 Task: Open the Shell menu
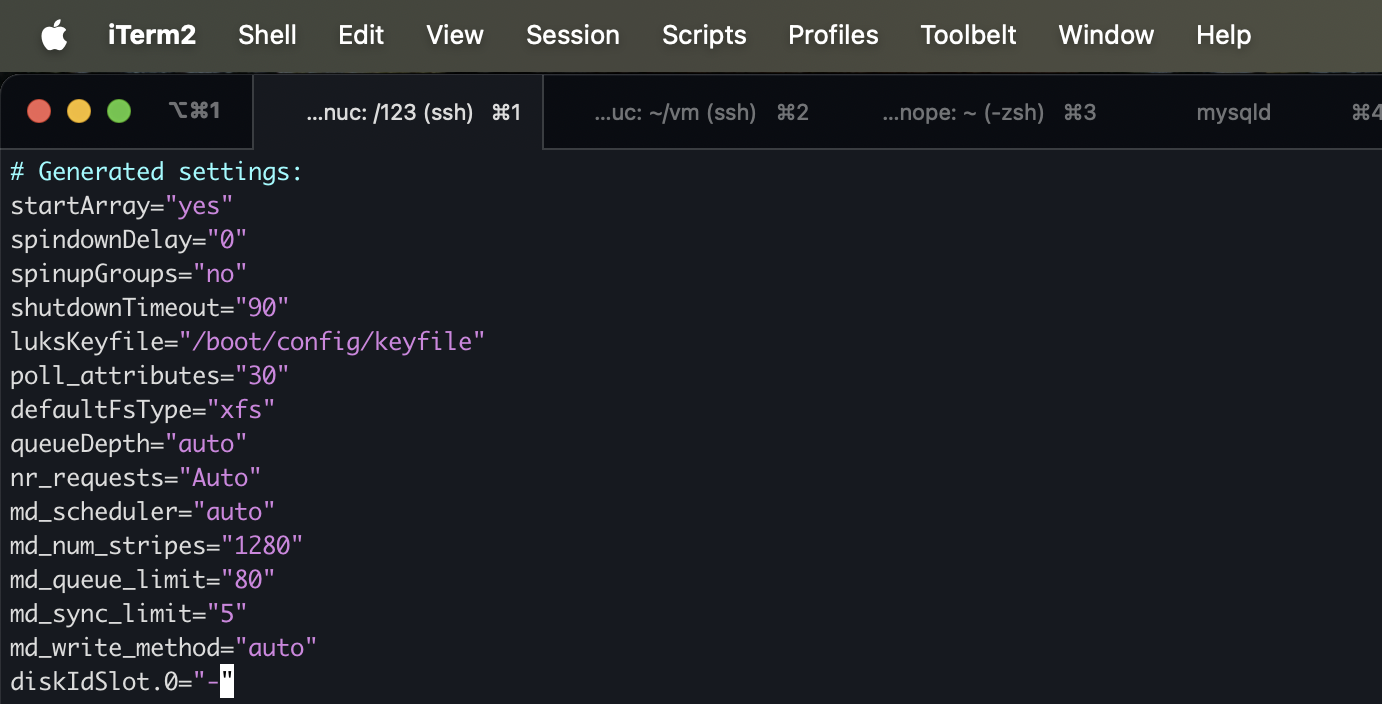pyautogui.click(x=267, y=36)
